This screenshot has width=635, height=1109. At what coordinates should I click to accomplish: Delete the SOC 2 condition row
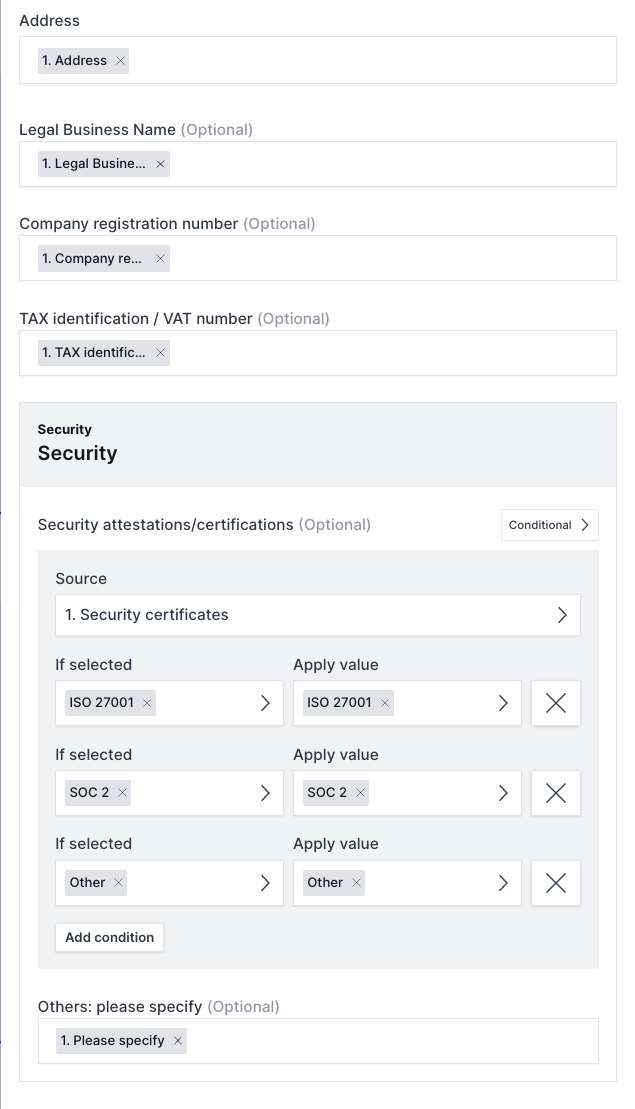pyautogui.click(x=555, y=793)
